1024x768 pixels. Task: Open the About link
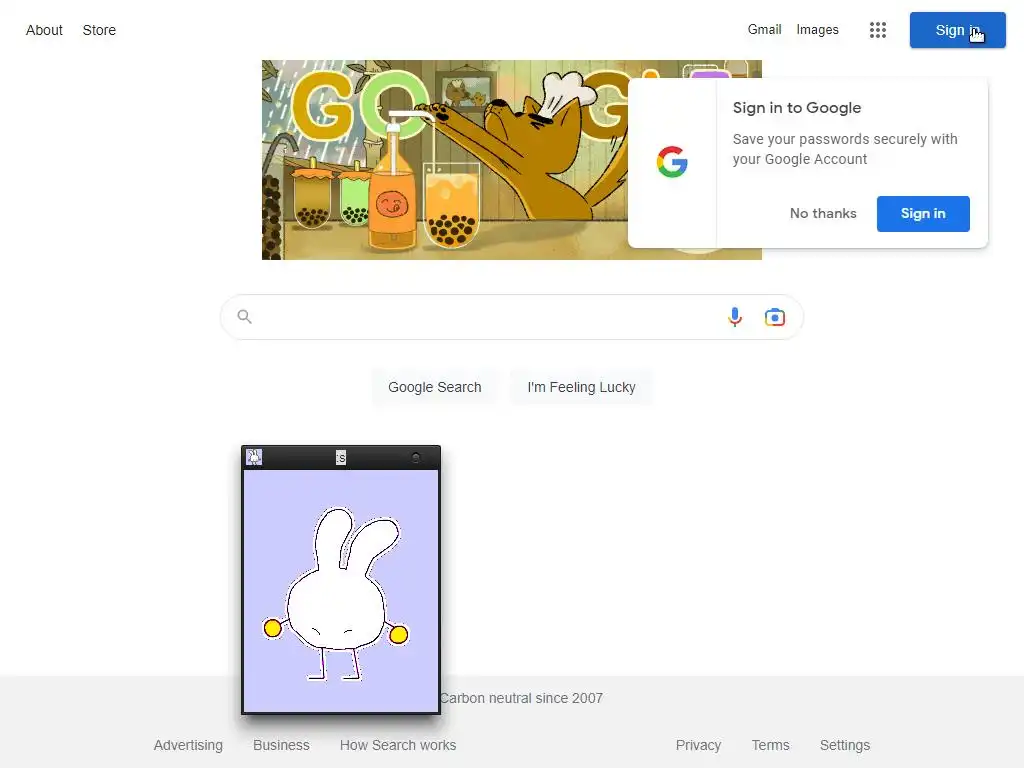tap(44, 30)
